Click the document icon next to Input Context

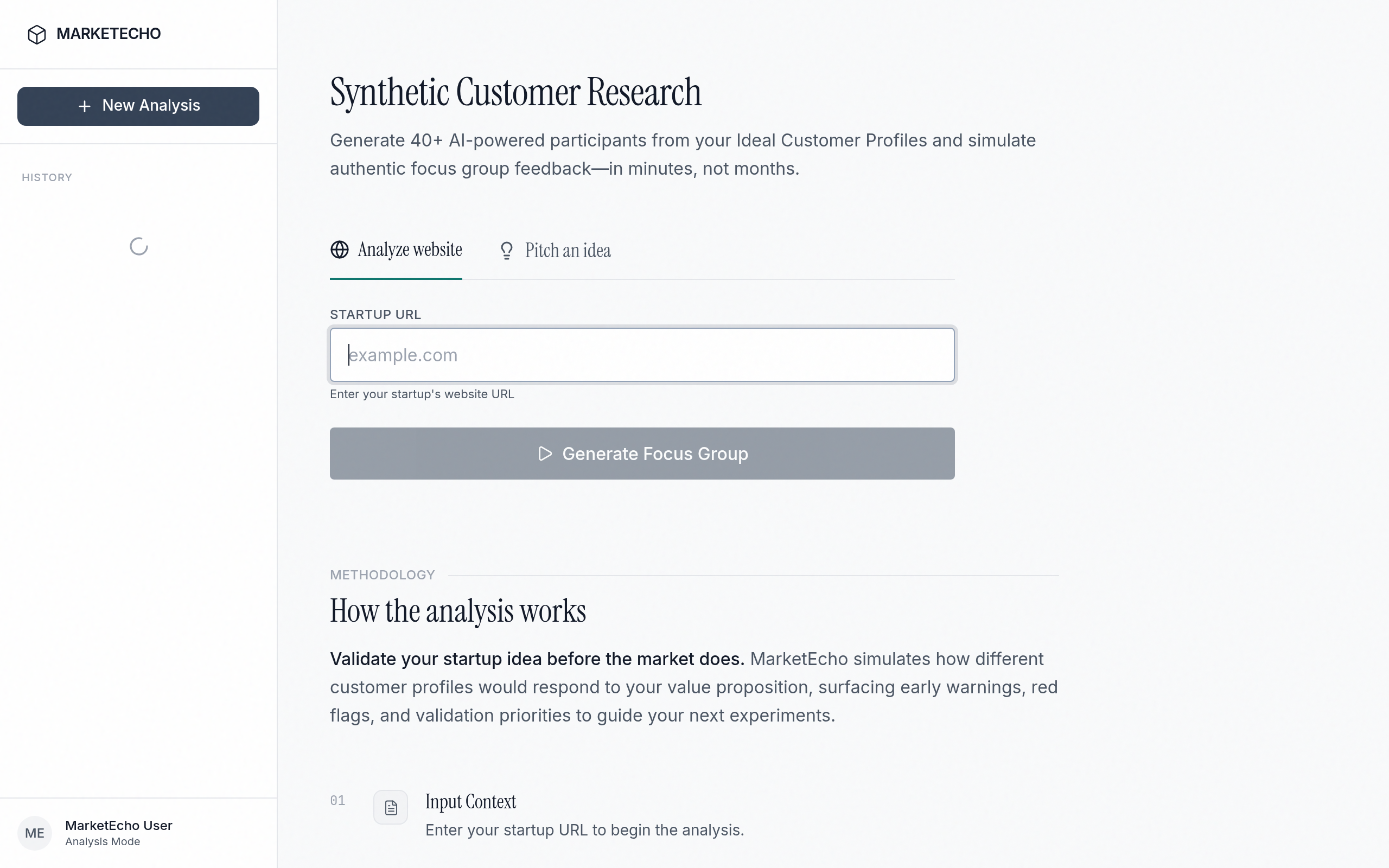point(391,808)
